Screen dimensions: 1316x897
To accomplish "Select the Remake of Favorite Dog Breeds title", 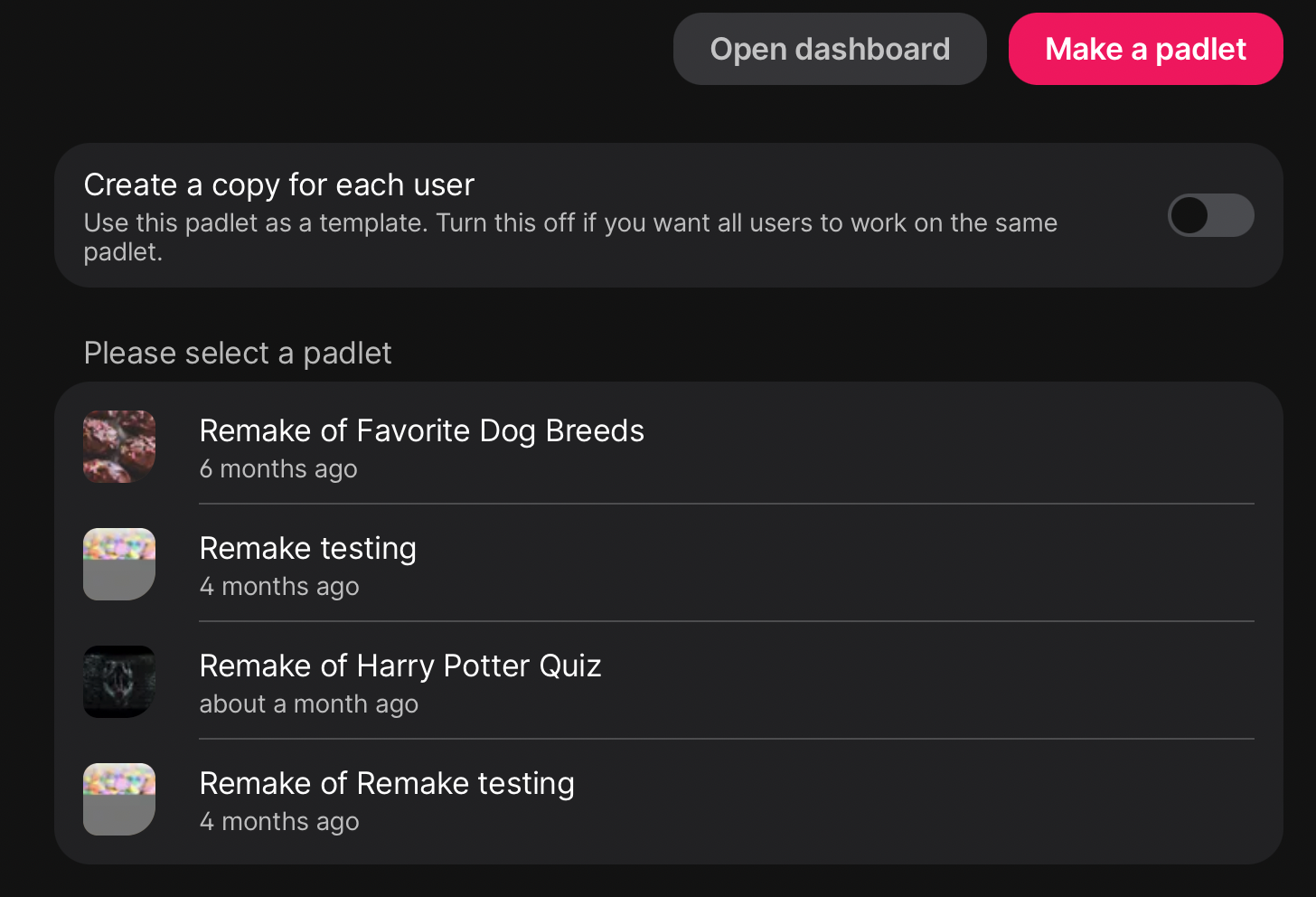I will 421,430.
